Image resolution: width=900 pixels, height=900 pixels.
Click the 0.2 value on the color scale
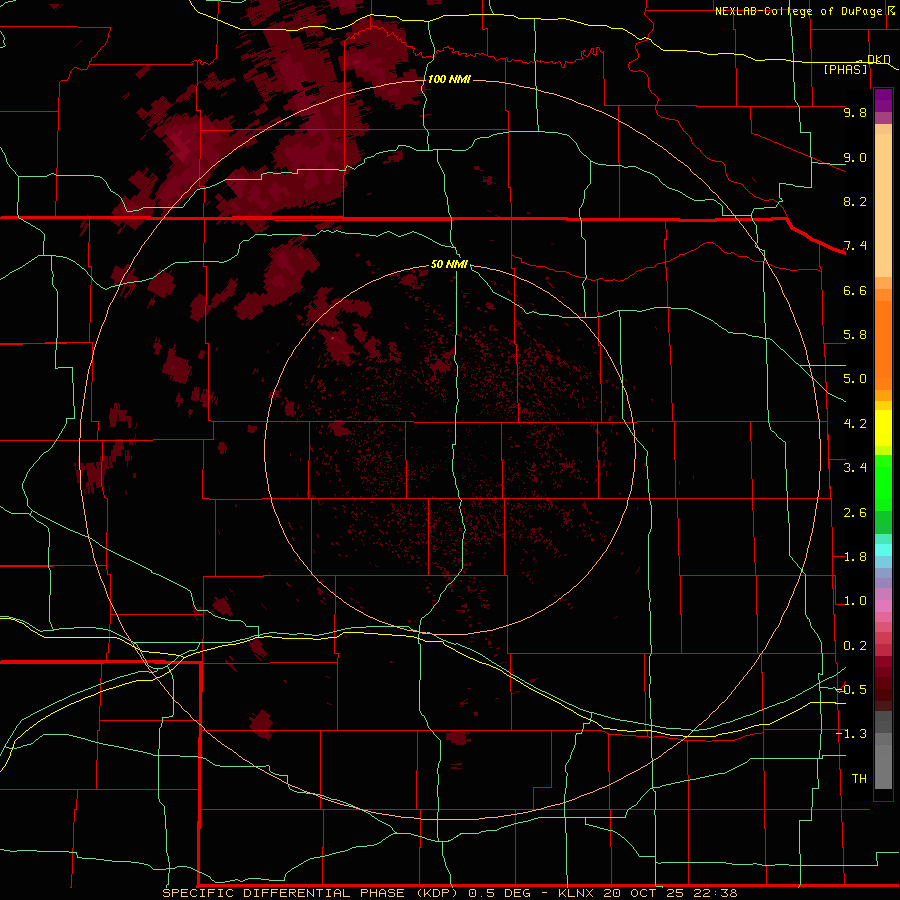(855, 646)
